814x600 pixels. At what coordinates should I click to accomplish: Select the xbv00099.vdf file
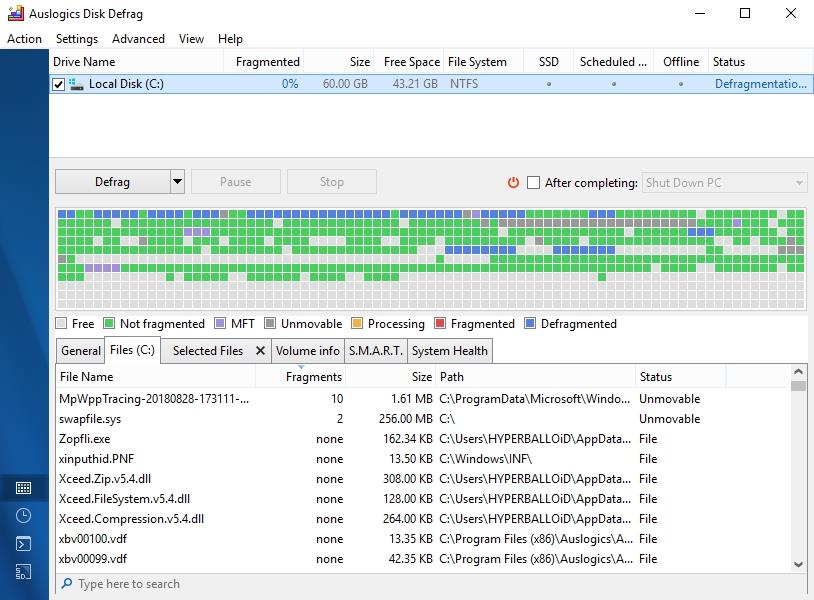coord(423,558)
